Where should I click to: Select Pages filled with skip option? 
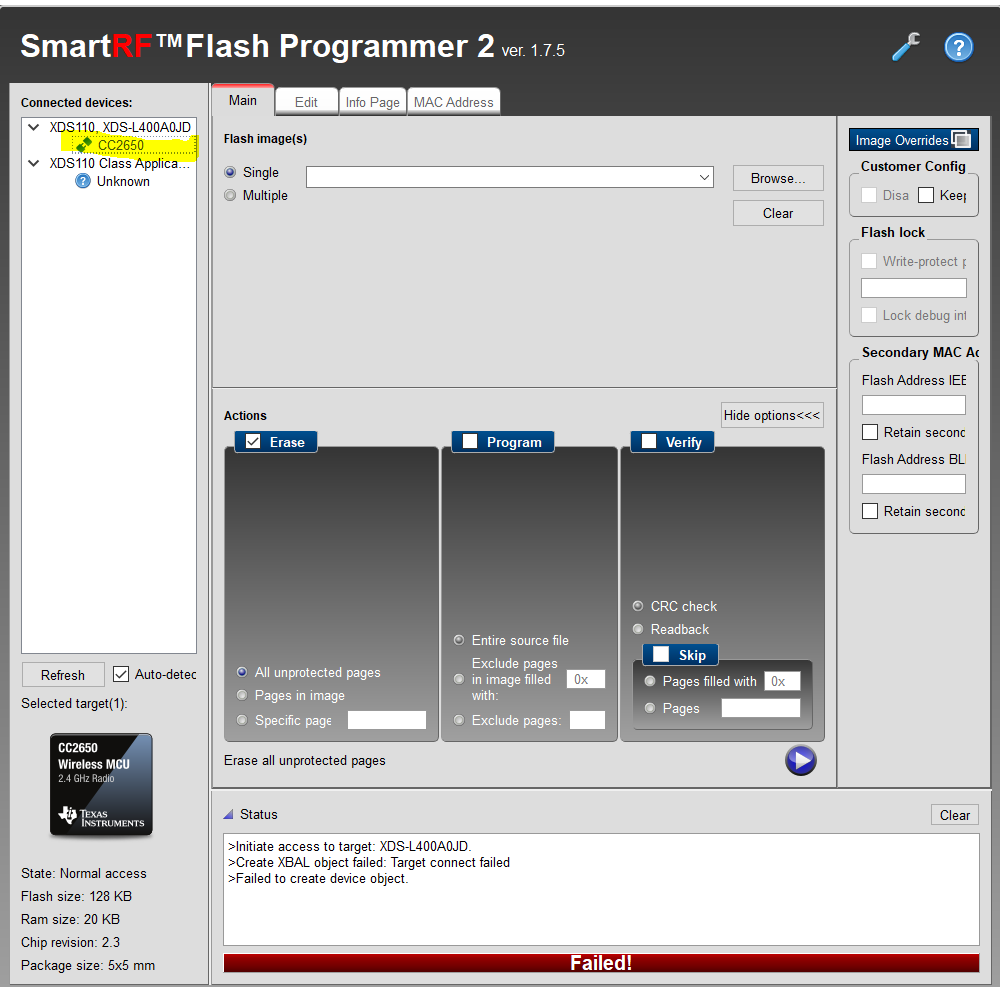(650, 681)
